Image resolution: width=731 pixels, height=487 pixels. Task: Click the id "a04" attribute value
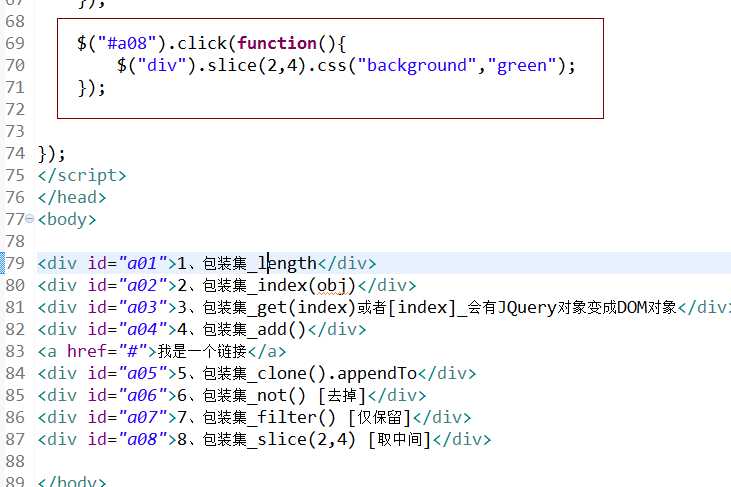pos(144,329)
